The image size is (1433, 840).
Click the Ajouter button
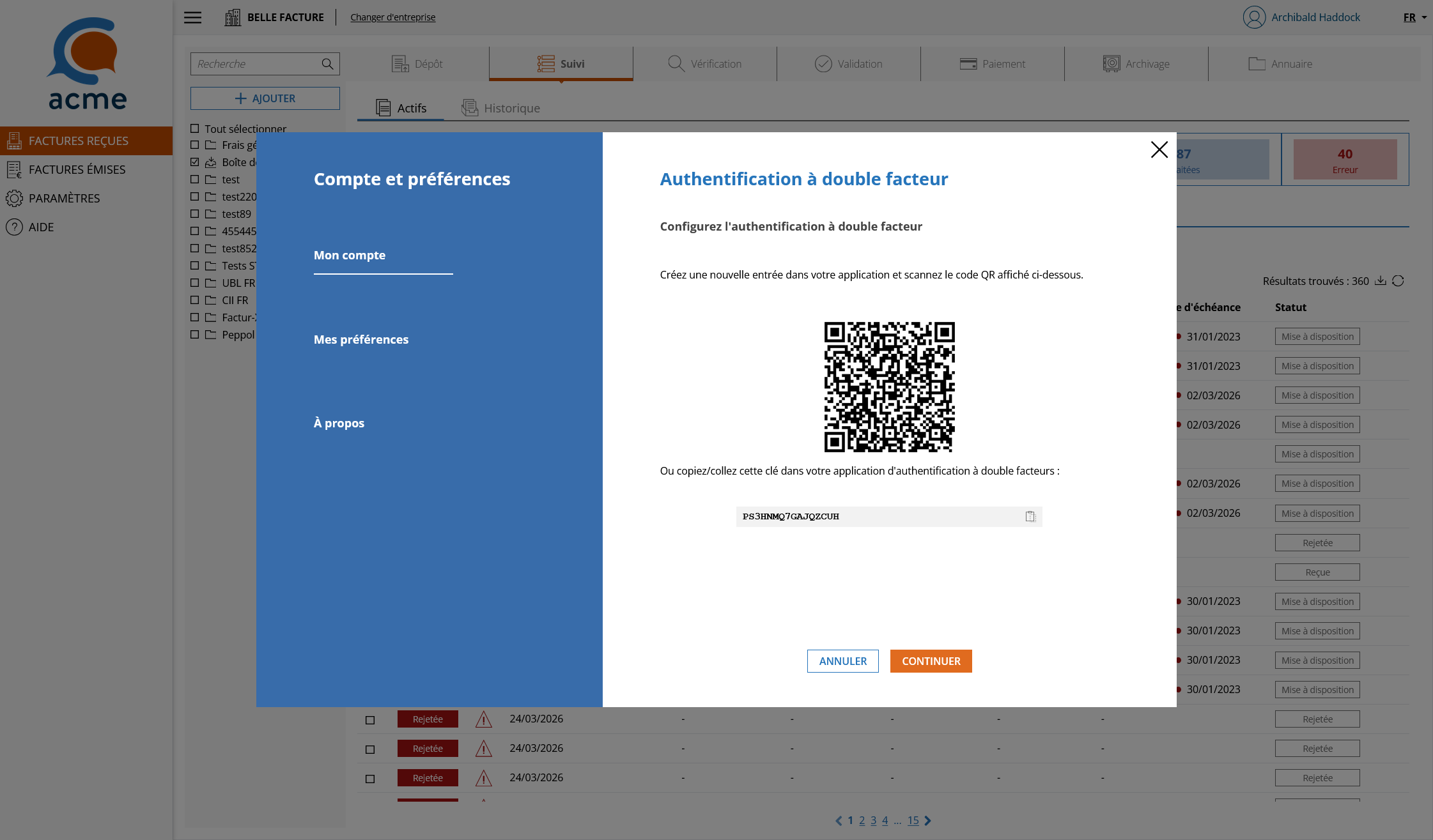click(265, 98)
